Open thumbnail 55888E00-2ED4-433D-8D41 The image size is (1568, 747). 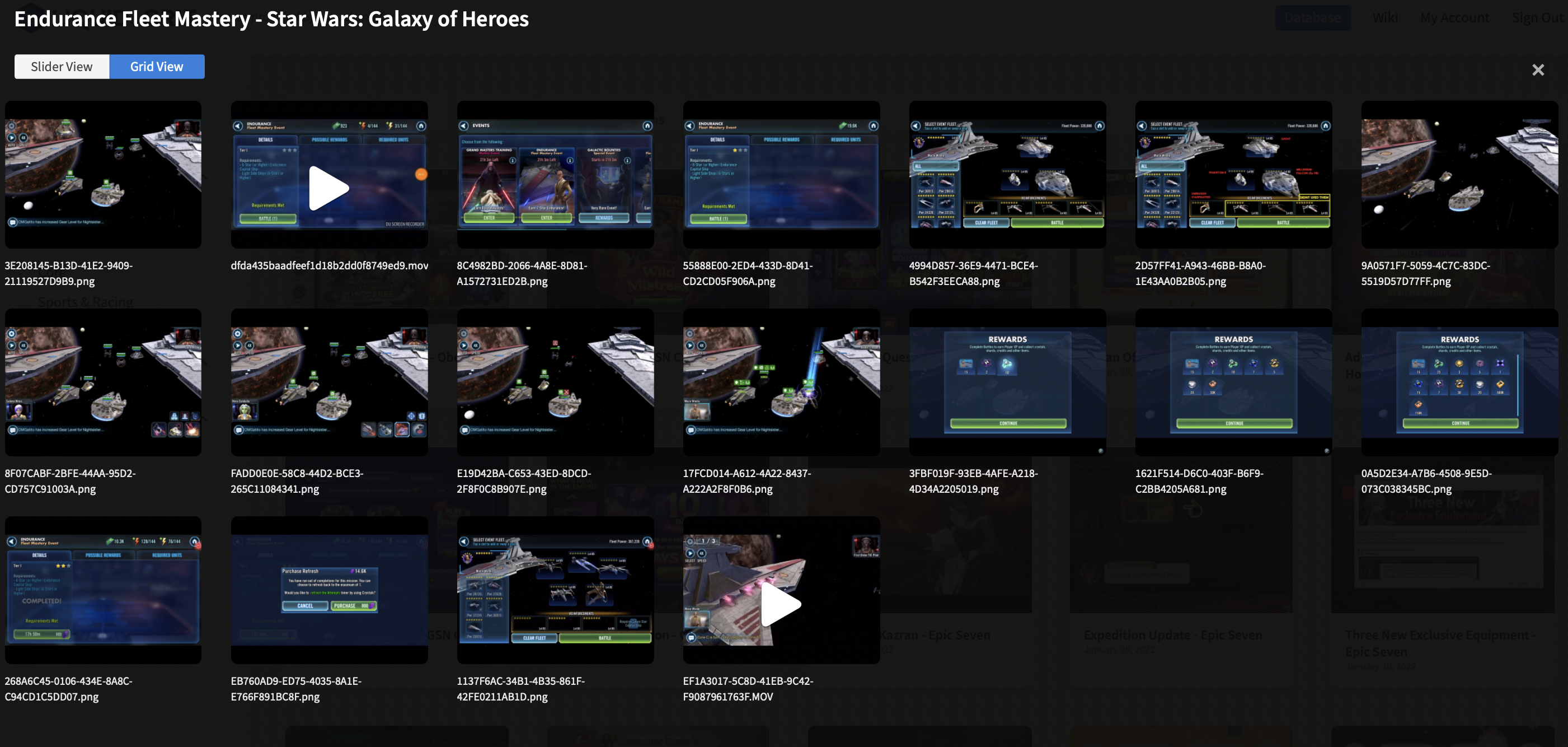tap(781, 174)
